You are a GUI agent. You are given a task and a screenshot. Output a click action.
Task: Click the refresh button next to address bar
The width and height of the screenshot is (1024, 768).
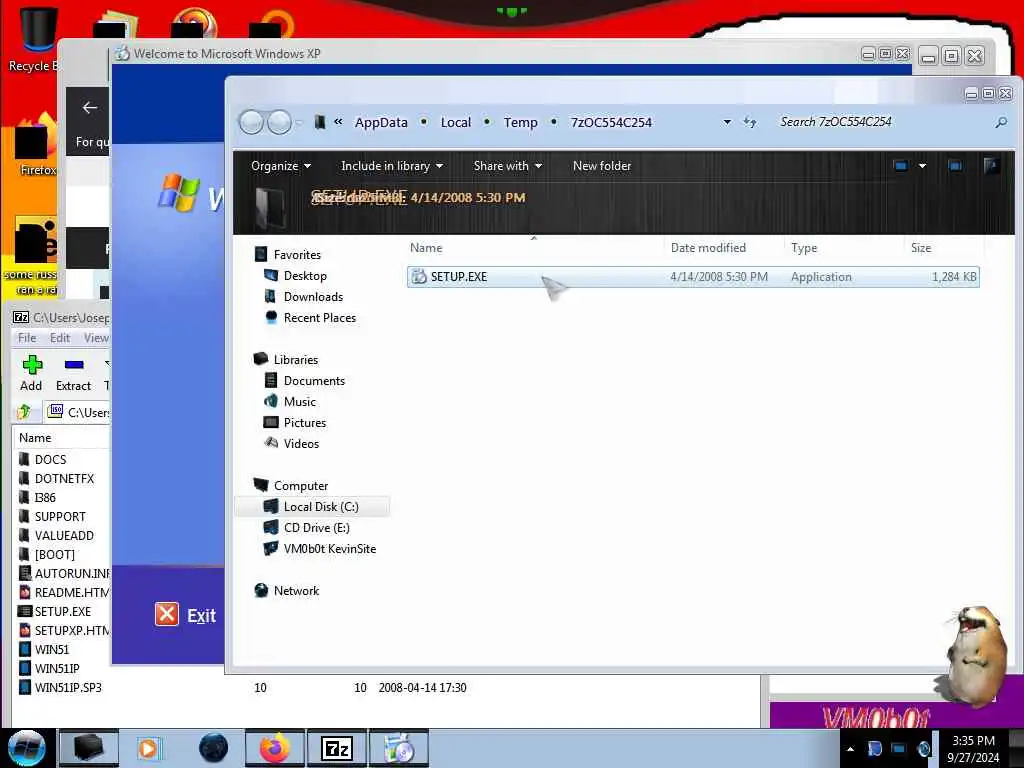pyautogui.click(x=750, y=122)
